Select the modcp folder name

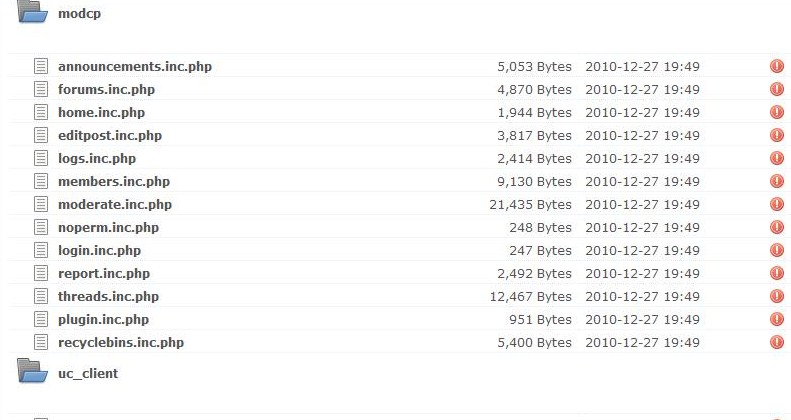coord(80,14)
